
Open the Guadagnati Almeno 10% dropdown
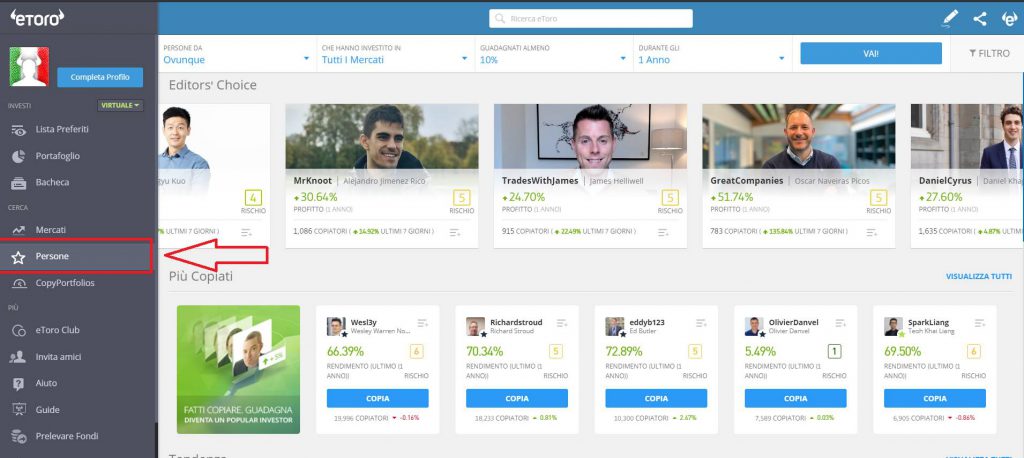pos(554,54)
